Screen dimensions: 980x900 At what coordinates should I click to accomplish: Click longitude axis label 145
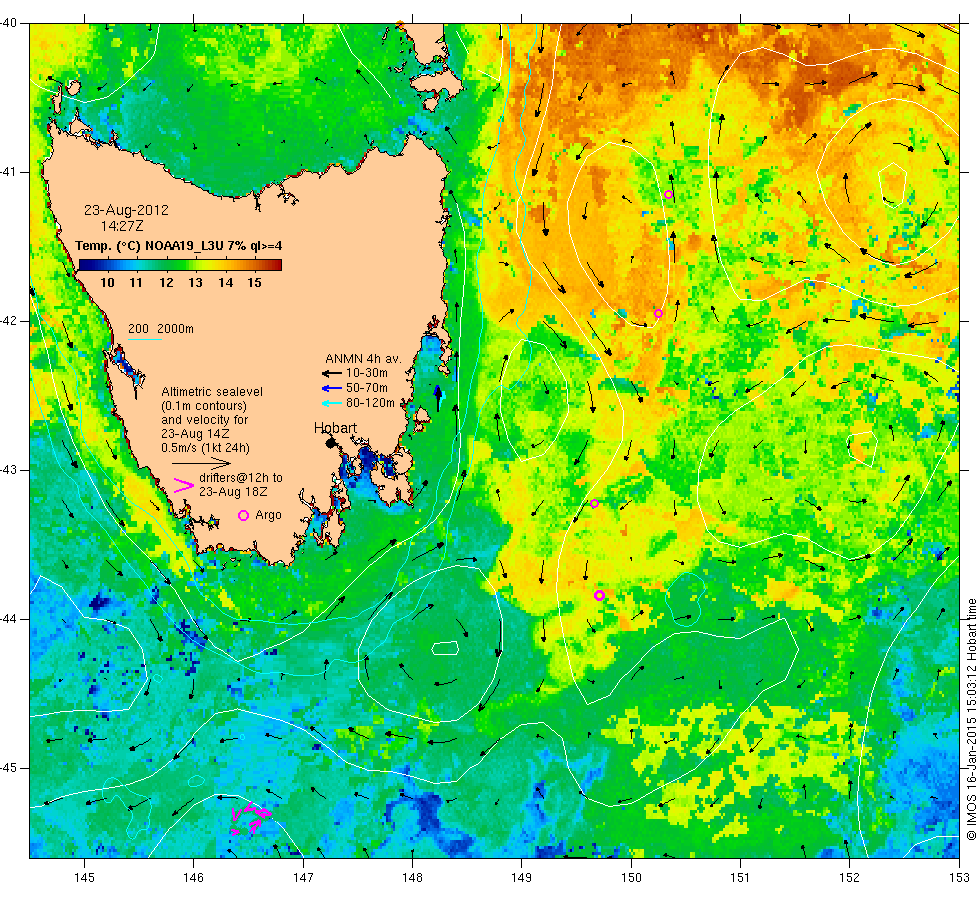pos(84,878)
